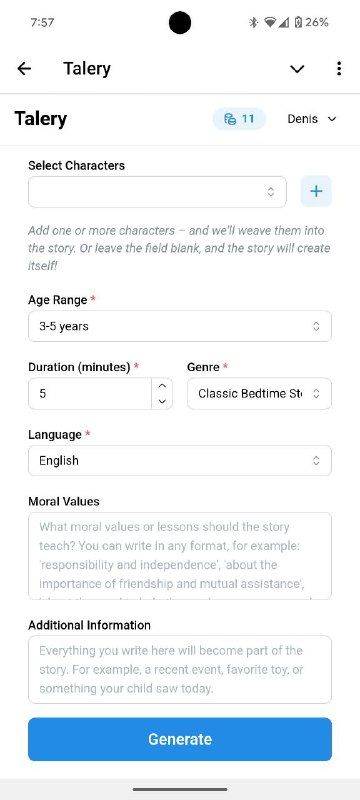Tap the battery indicator icon
This screenshot has height=800, width=360.
(x=298, y=22)
